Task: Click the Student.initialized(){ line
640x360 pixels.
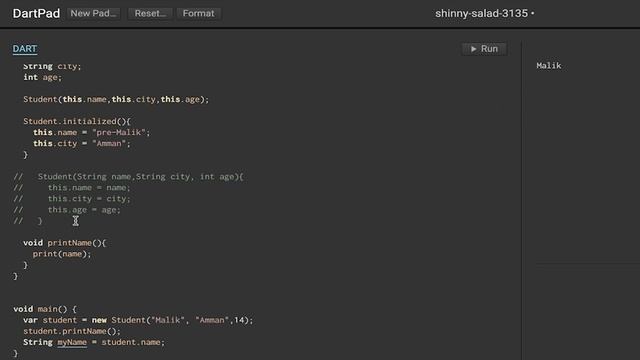Action: pos(77,121)
